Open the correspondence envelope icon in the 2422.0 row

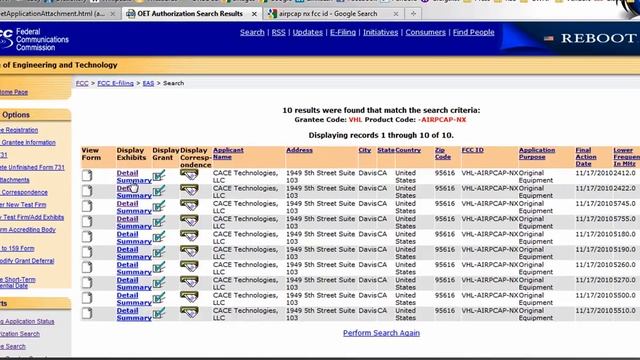pos(189,190)
